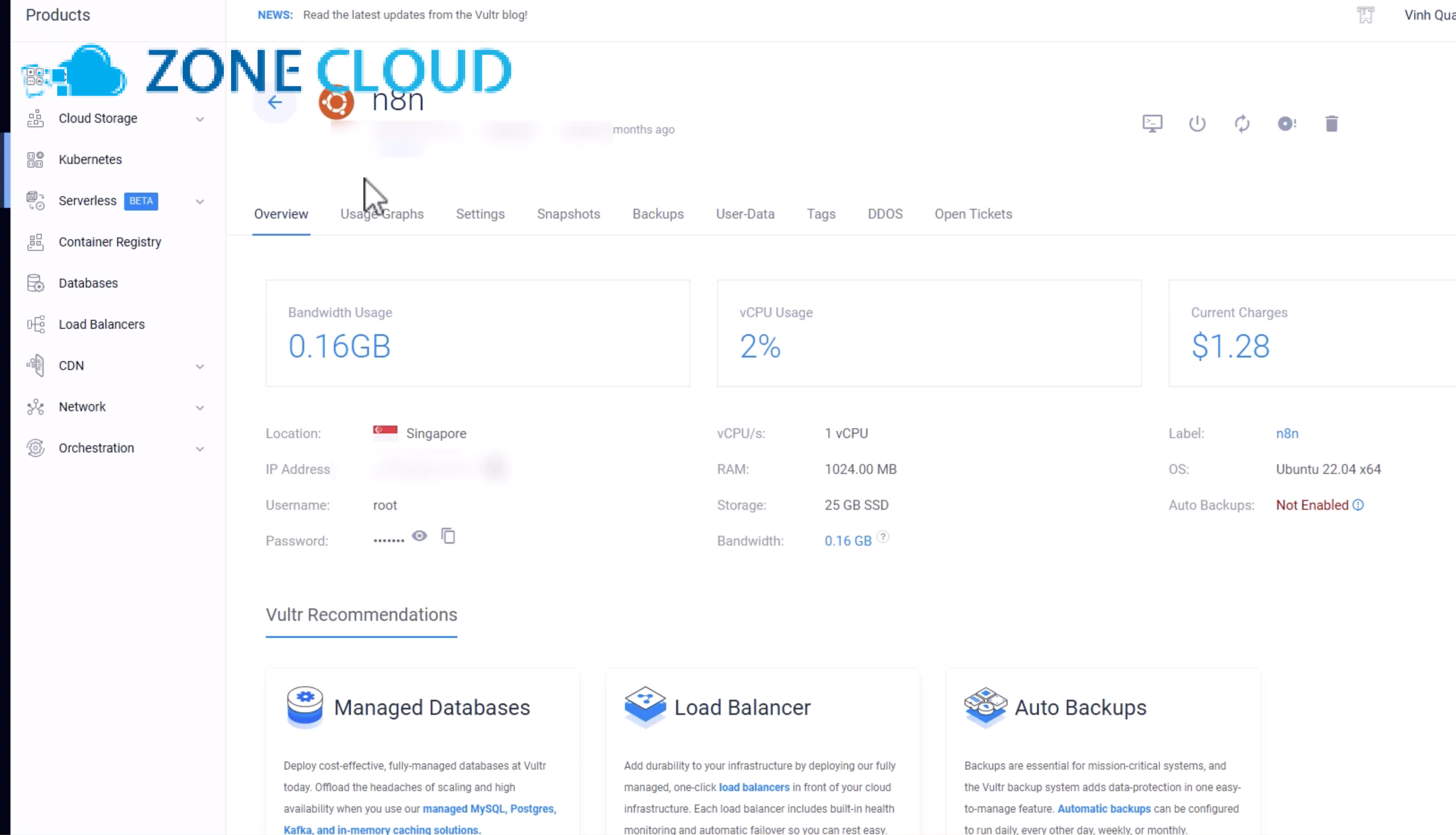Viewport: 1456px width, 835px height.
Task: Go back using the left arrow
Action: click(x=275, y=103)
